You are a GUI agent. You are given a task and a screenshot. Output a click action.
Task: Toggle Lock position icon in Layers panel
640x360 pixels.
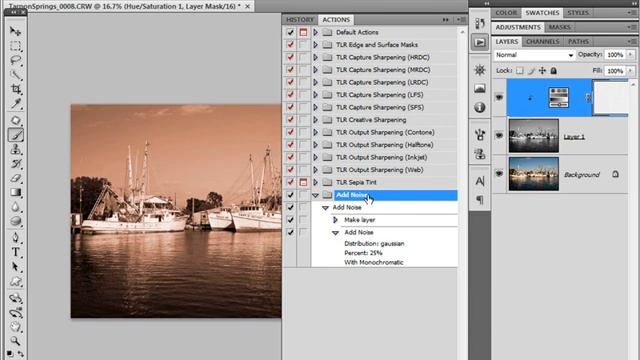pos(542,71)
